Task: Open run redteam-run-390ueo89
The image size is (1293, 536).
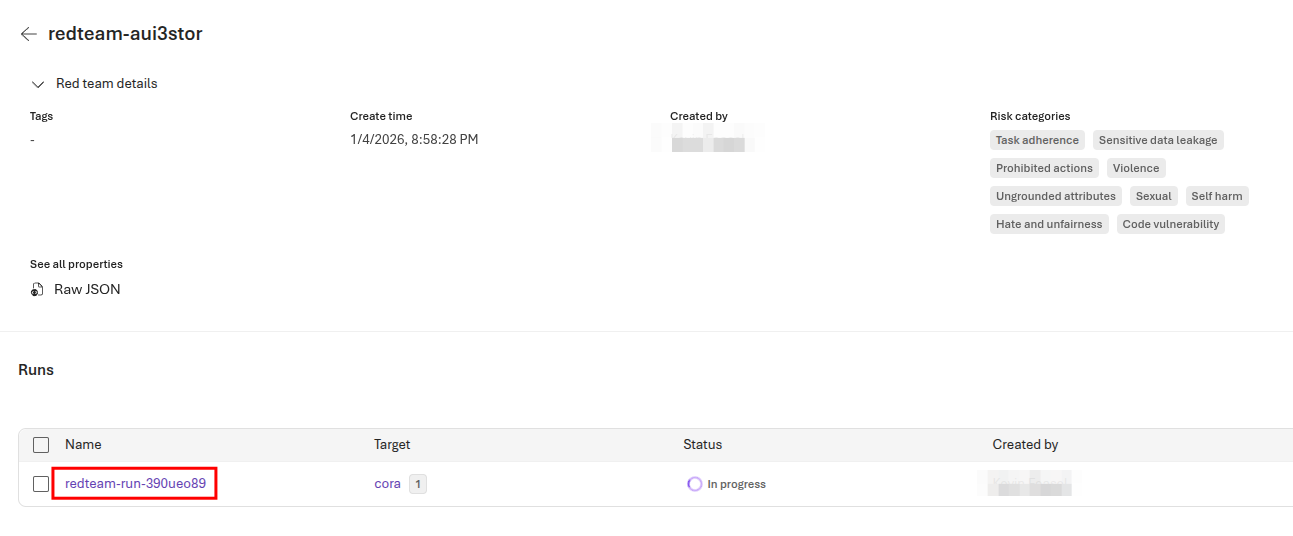Action: coord(135,484)
